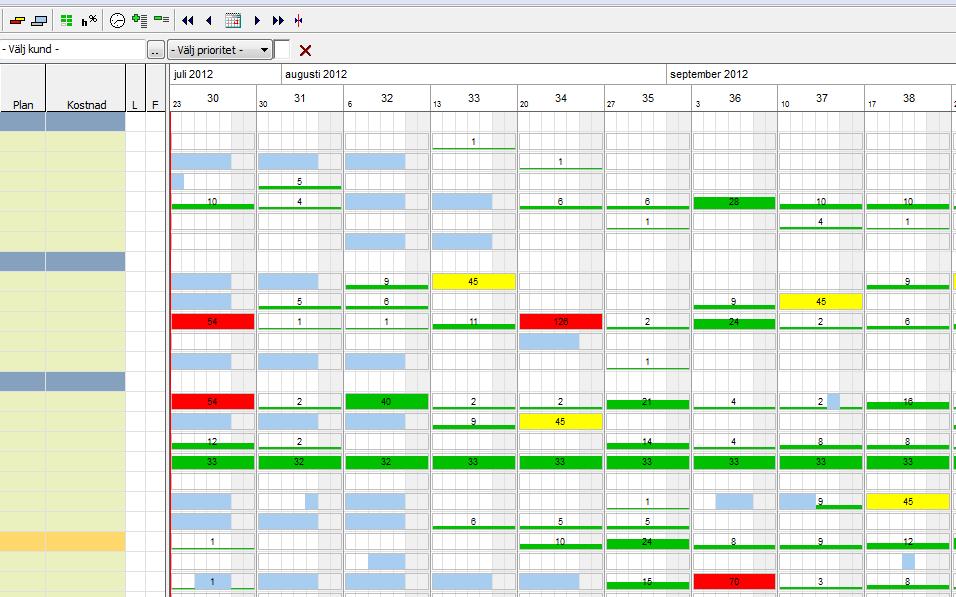This screenshot has width=956, height=597.
Task: Click the 15 cell in week 35
Action: coord(647,581)
